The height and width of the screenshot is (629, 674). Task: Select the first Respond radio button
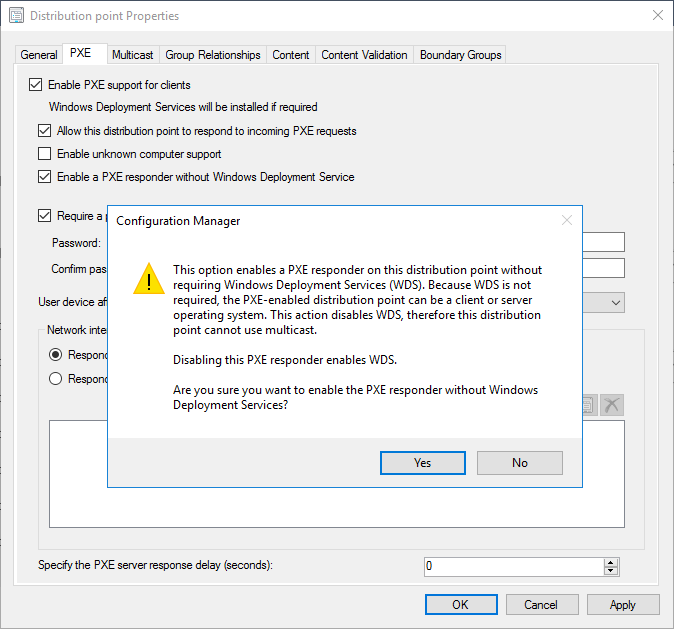tap(56, 354)
